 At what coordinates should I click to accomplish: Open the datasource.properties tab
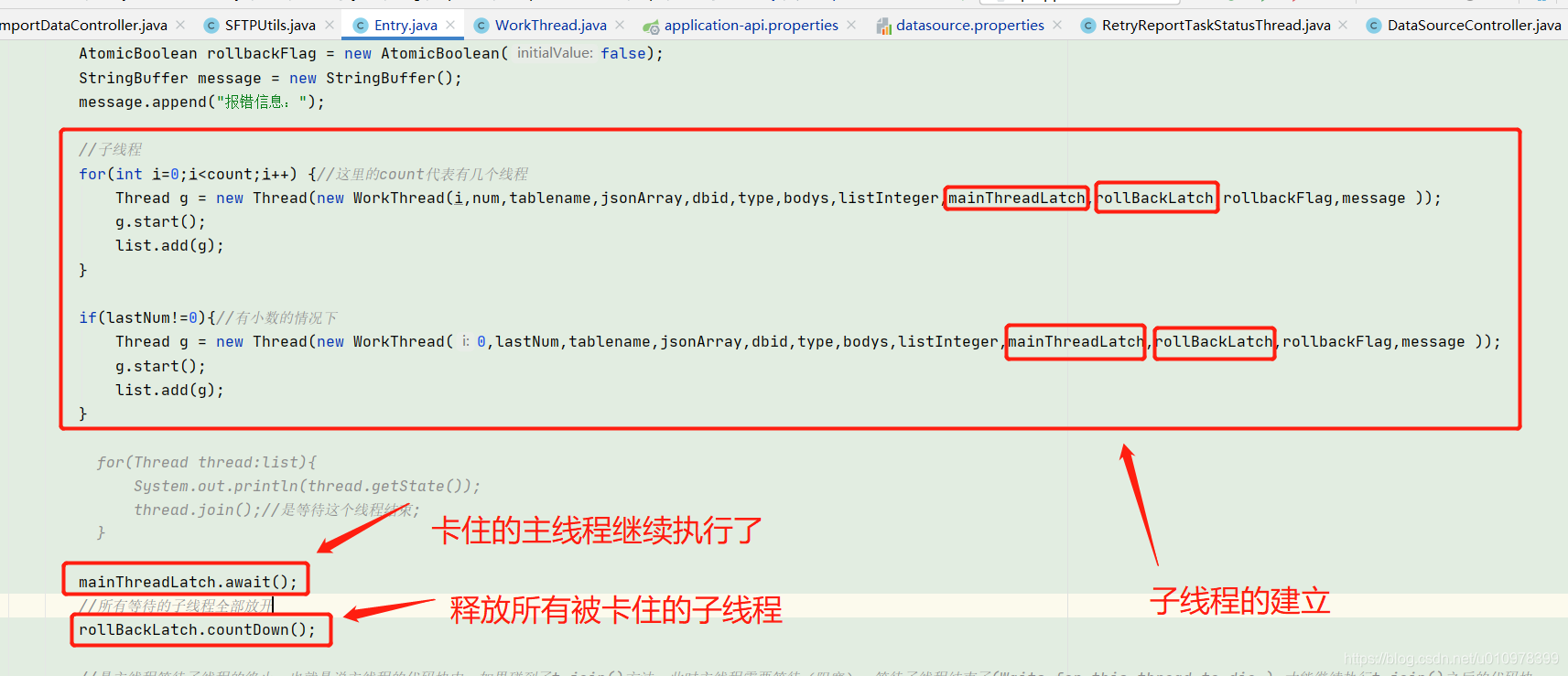[969, 26]
